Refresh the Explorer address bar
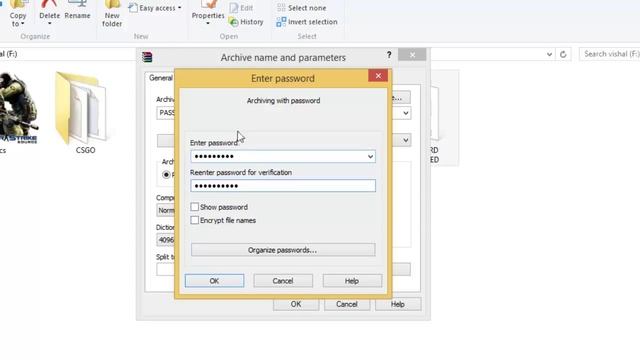 click(563, 54)
